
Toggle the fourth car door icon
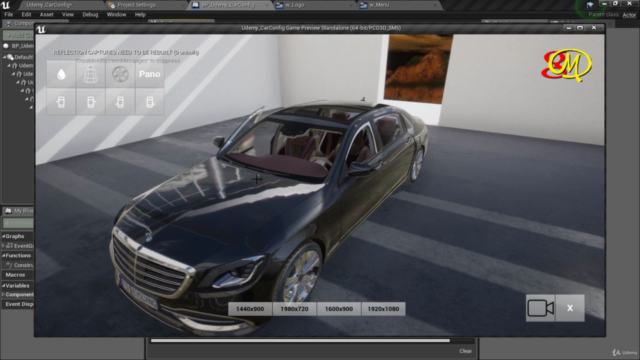point(150,102)
